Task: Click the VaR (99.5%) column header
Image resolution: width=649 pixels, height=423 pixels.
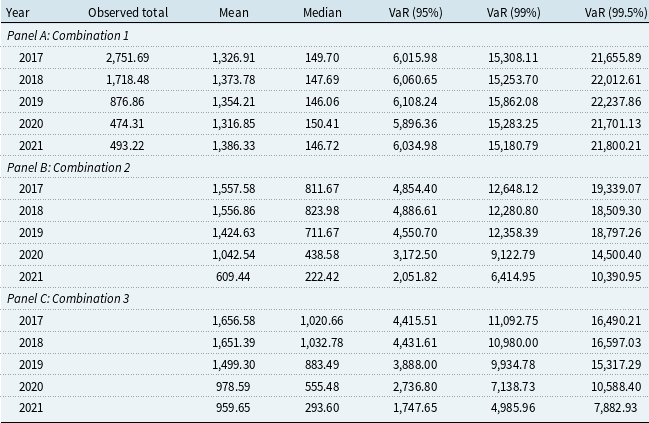Action: [612, 12]
